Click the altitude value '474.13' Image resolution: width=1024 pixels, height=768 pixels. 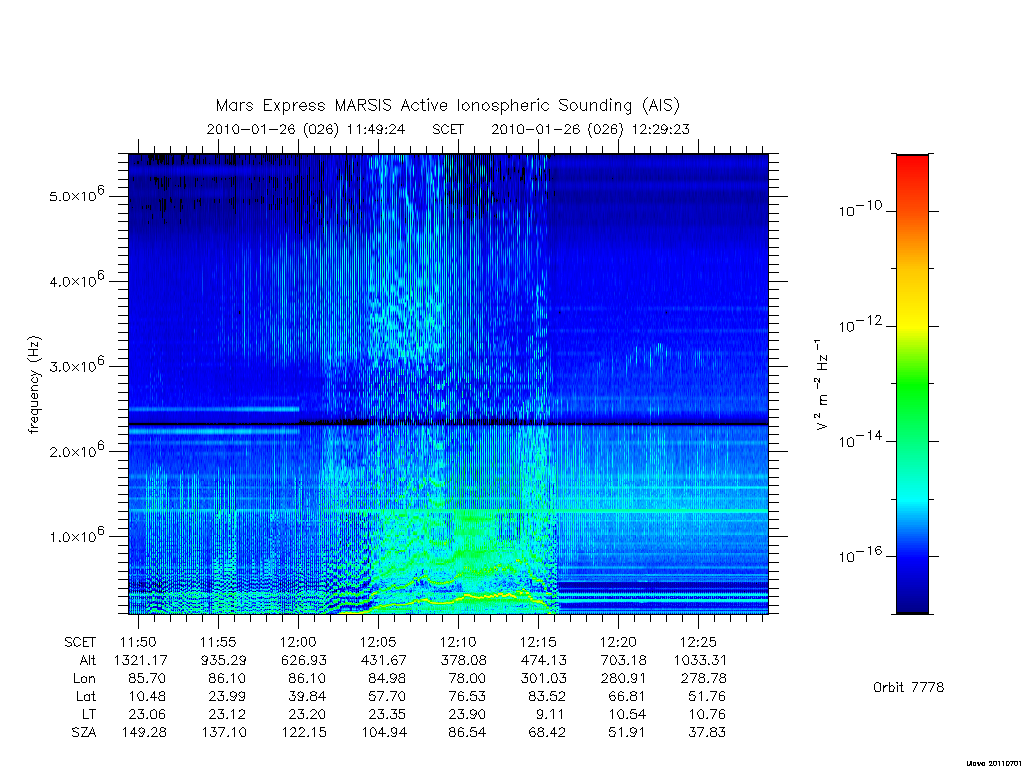point(544,660)
